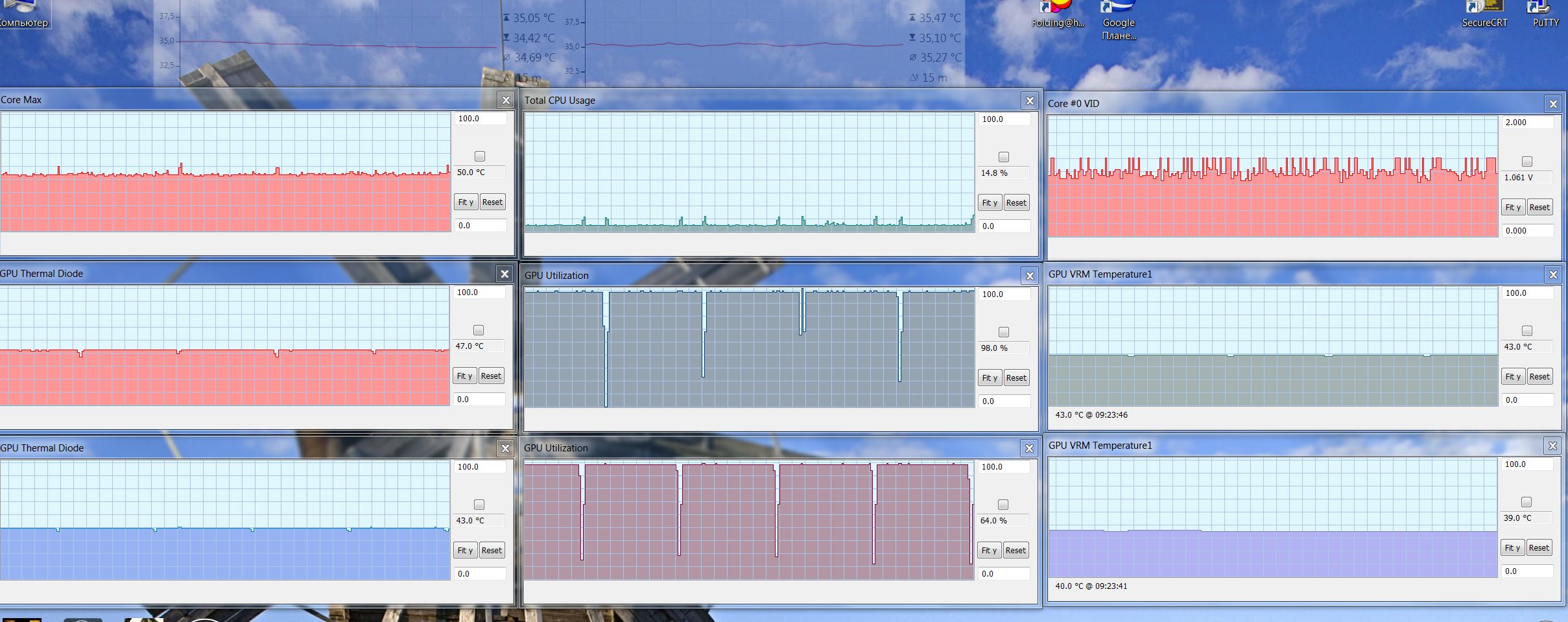Click inside the Core #0 VID graph plot

point(1273,176)
